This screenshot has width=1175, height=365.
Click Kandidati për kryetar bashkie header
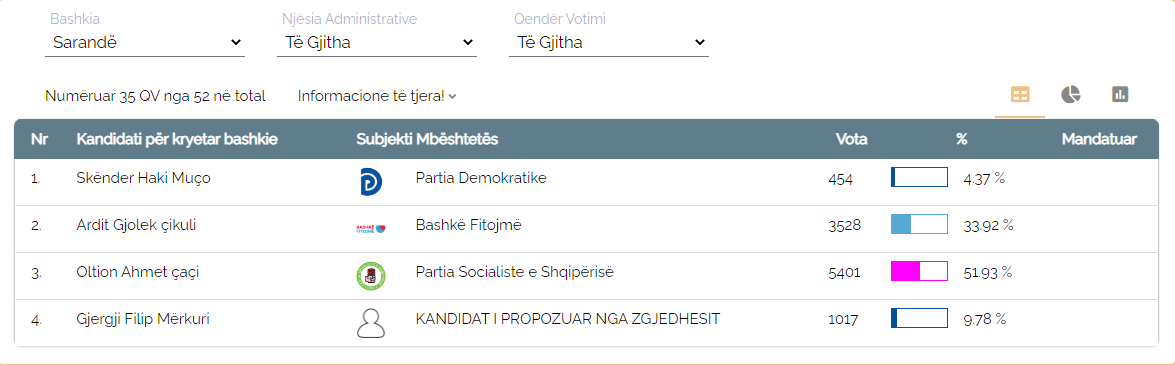tap(178, 139)
